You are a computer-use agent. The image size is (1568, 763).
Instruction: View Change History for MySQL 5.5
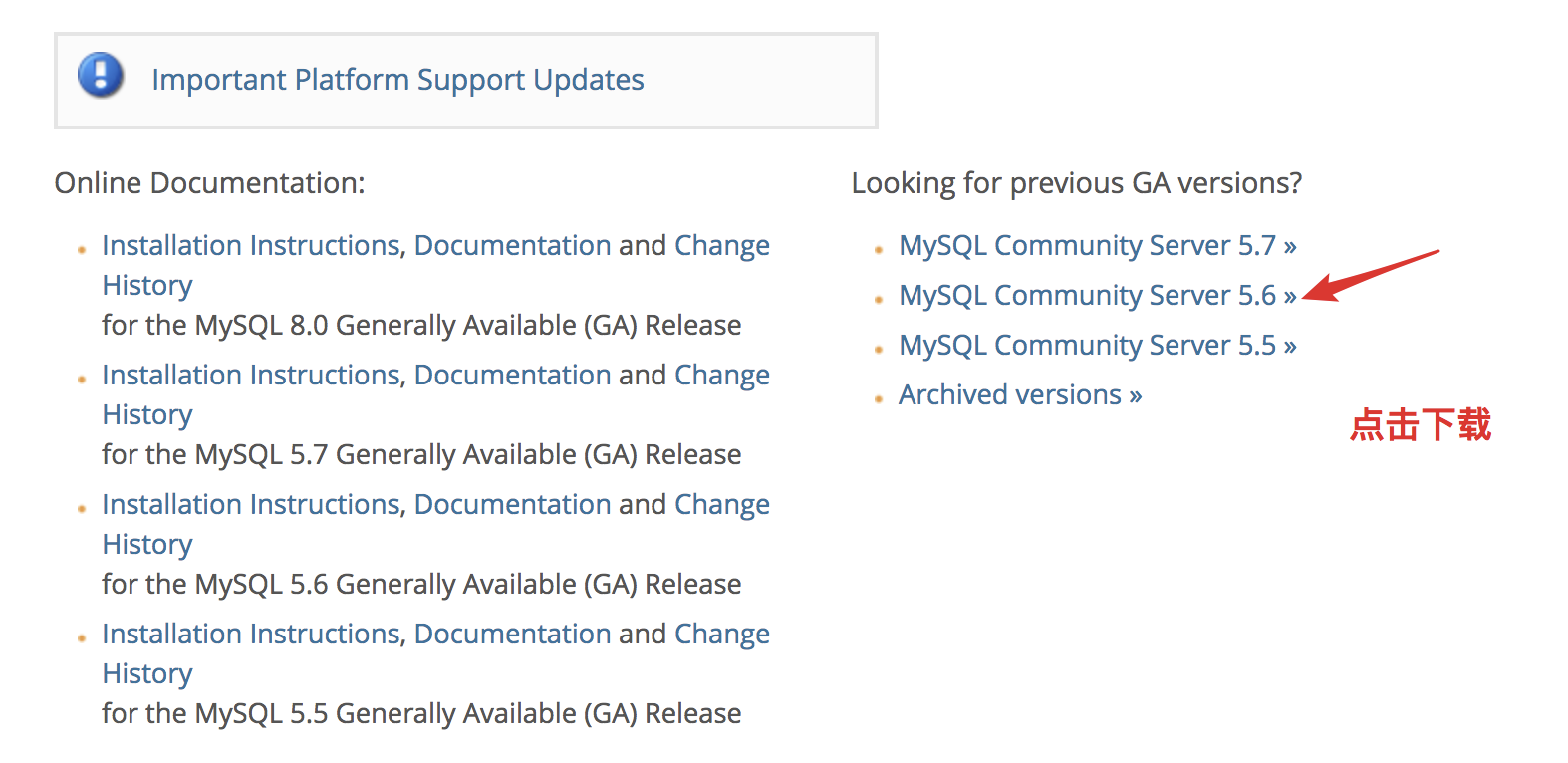[x=722, y=635]
